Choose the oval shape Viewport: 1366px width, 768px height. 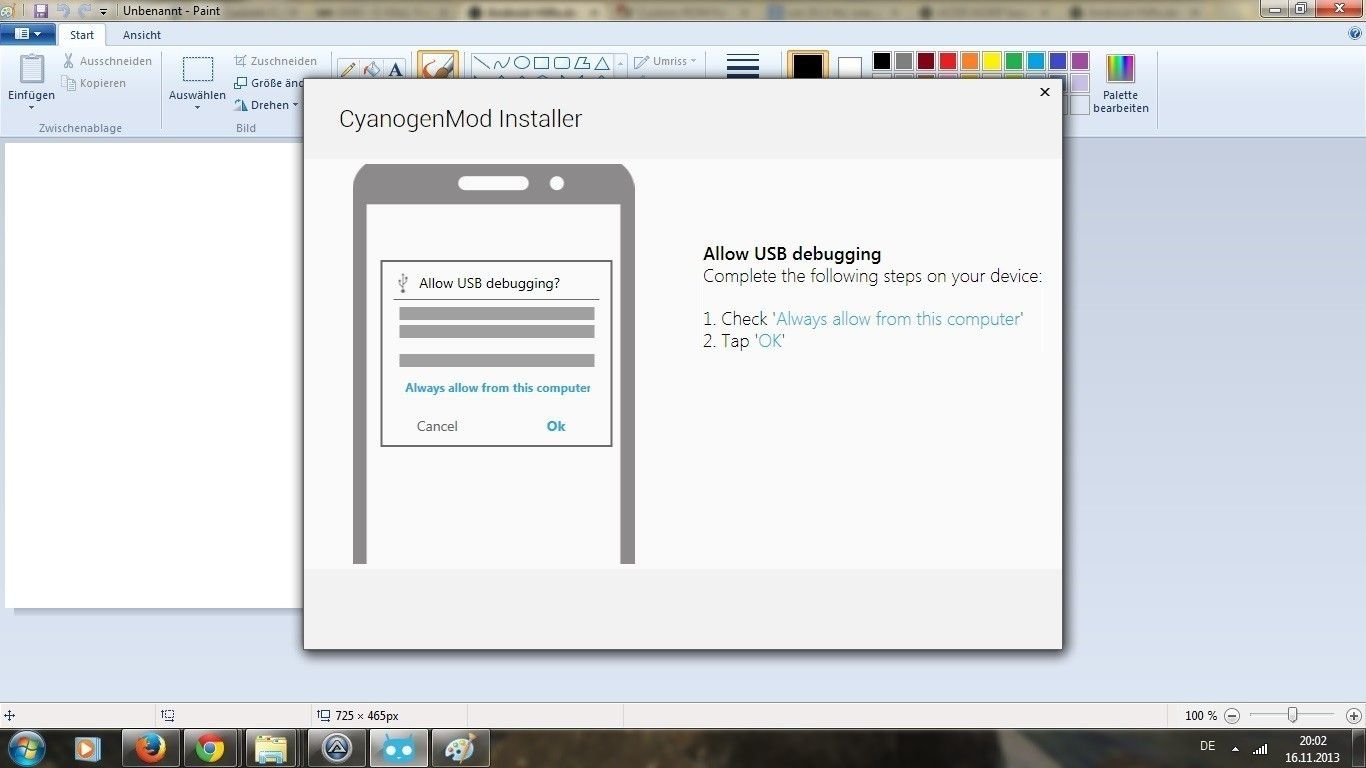pyautogui.click(x=522, y=62)
